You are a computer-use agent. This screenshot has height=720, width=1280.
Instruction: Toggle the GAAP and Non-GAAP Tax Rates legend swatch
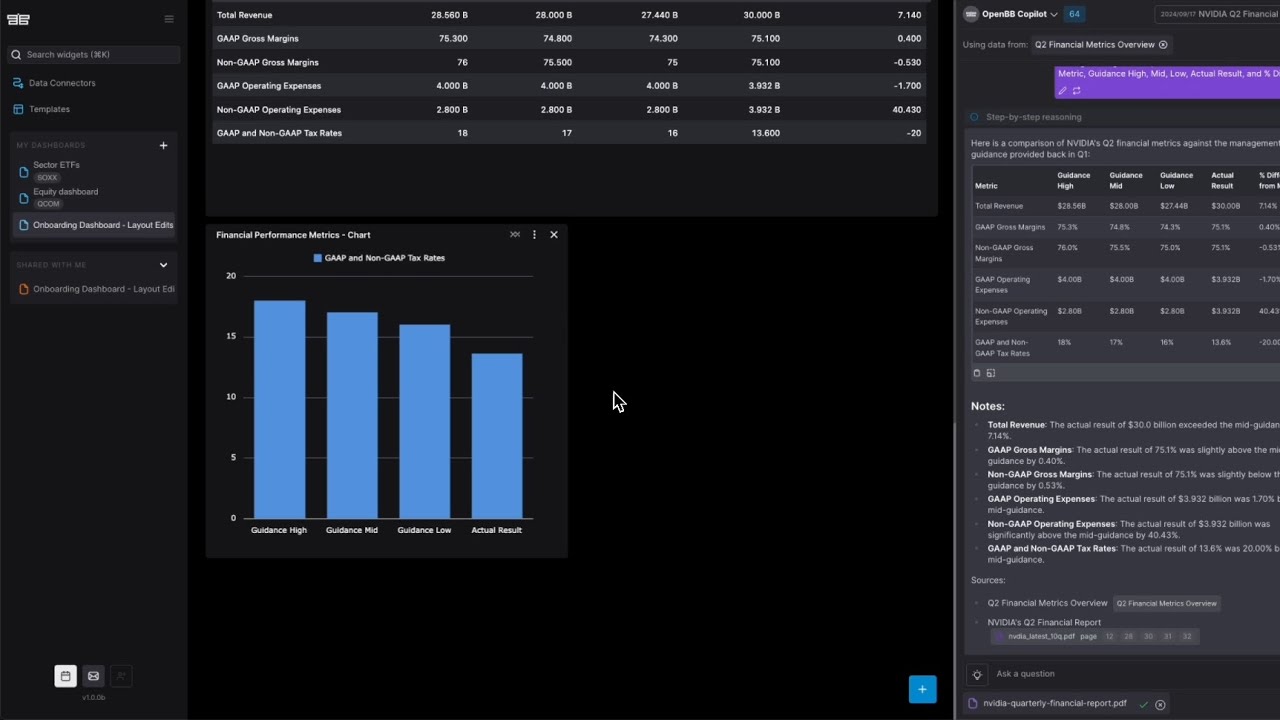318,258
